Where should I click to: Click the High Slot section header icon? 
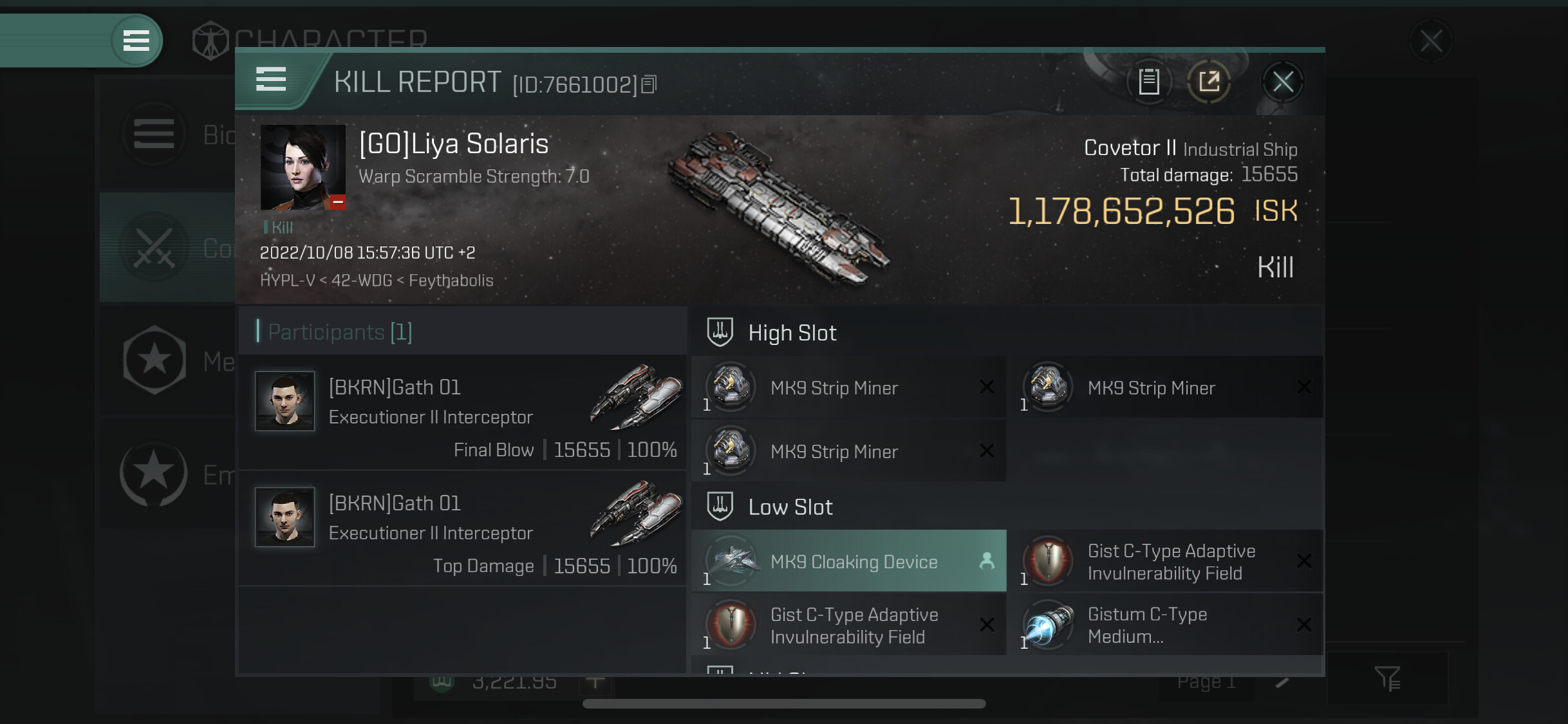pos(720,332)
